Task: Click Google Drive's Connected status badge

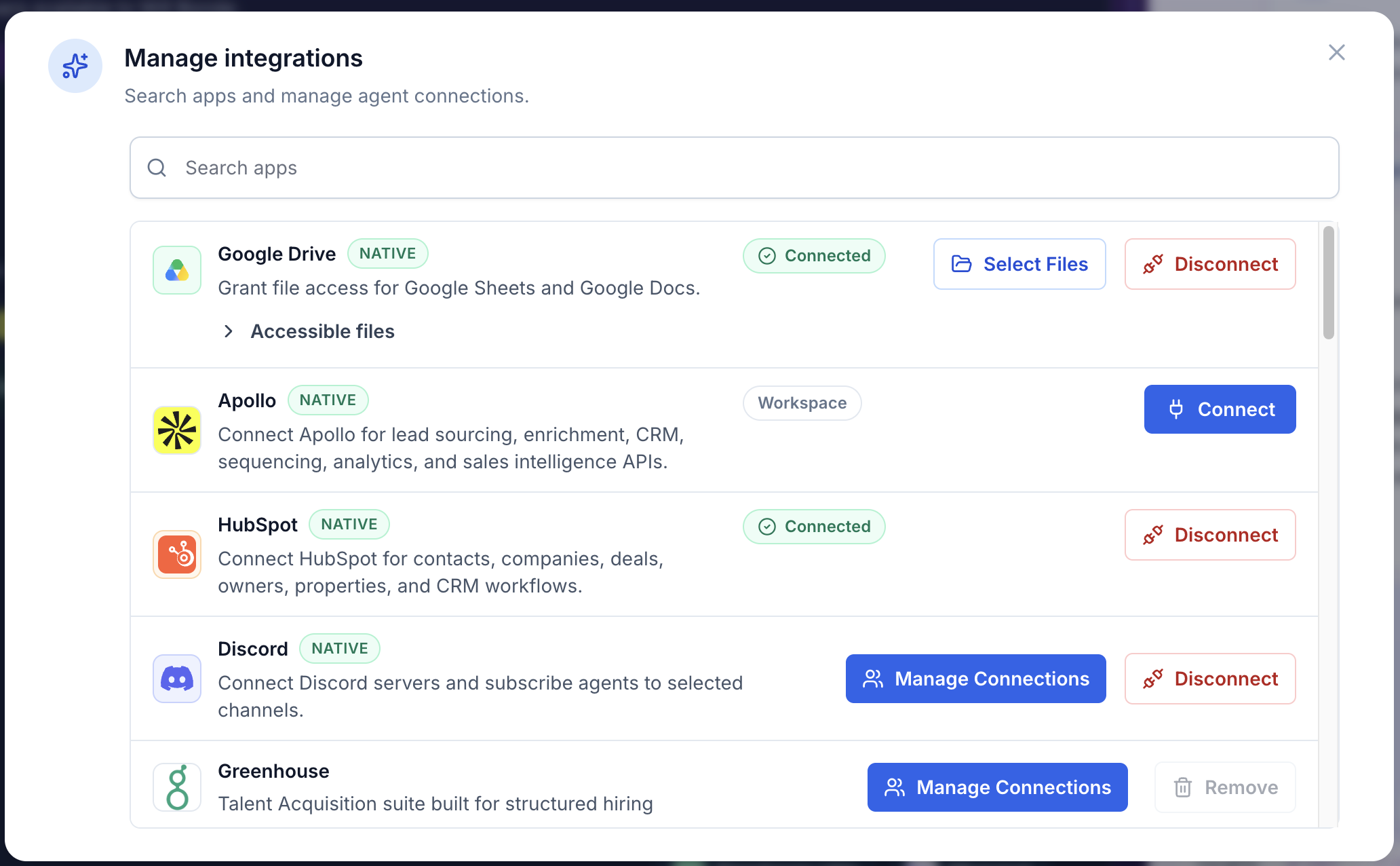Action: (814, 256)
